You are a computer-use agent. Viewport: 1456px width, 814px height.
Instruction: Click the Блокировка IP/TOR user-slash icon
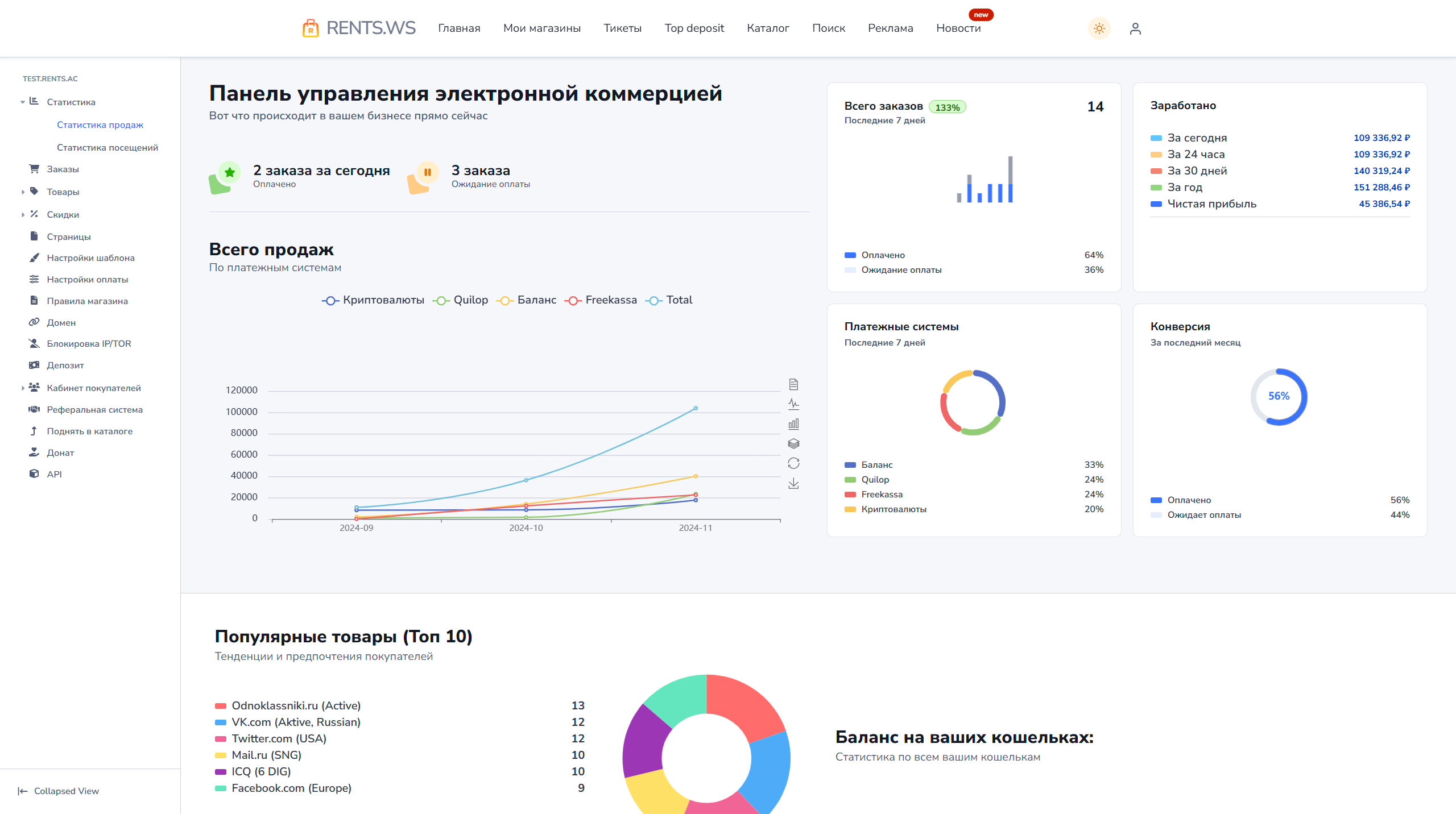[34, 343]
